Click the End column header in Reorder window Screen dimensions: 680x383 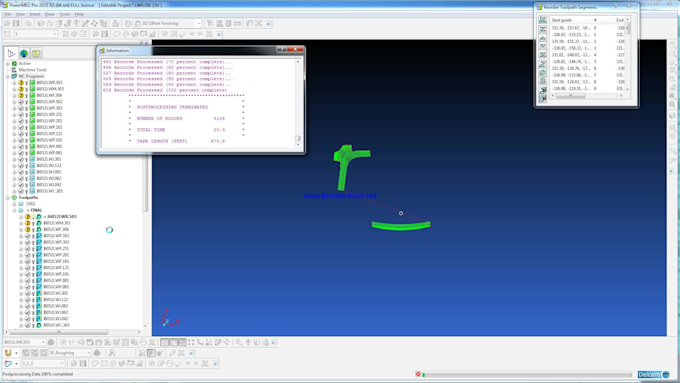pyautogui.click(x=620, y=20)
